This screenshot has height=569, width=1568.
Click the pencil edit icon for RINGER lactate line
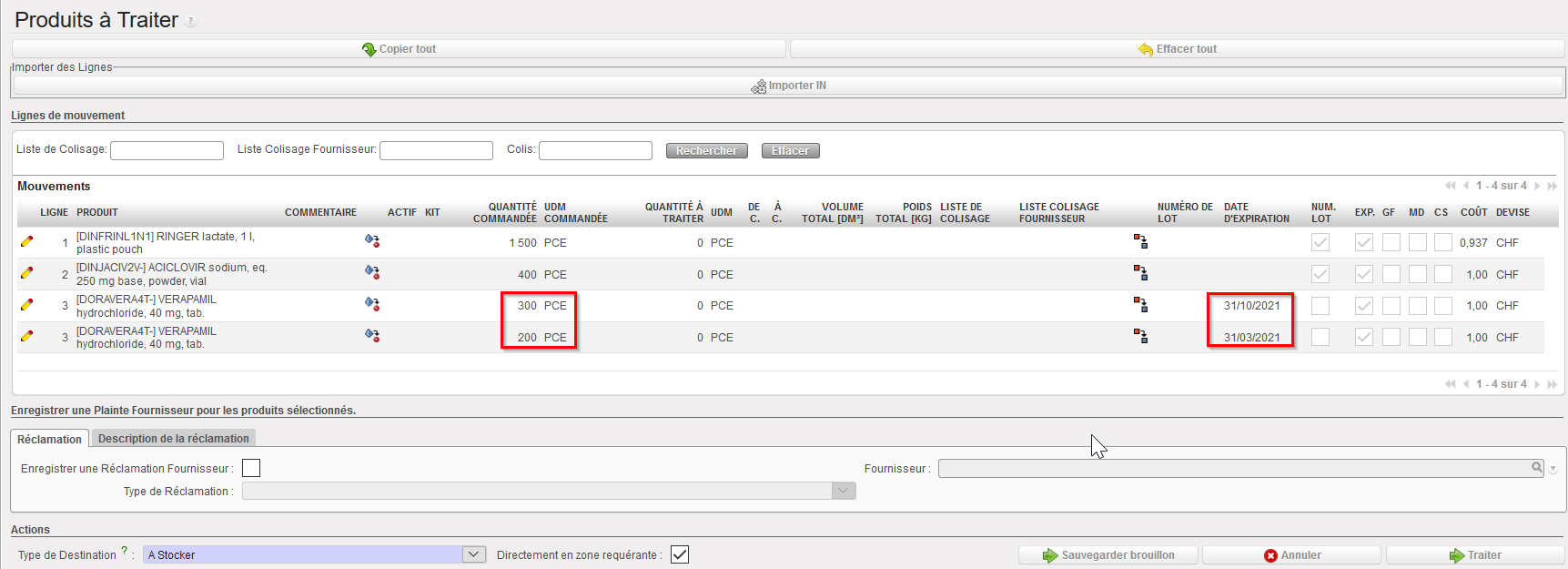(x=26, y=241)
